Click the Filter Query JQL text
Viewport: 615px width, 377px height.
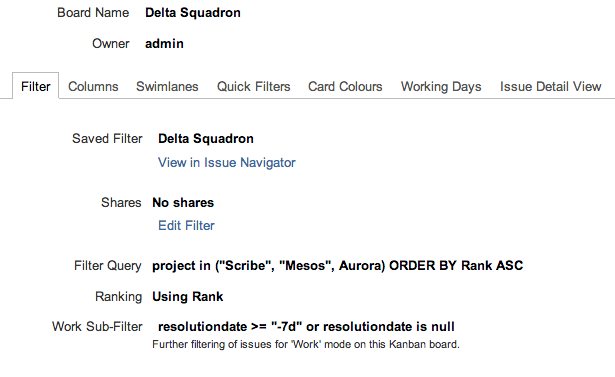click(x=338, y=266)
